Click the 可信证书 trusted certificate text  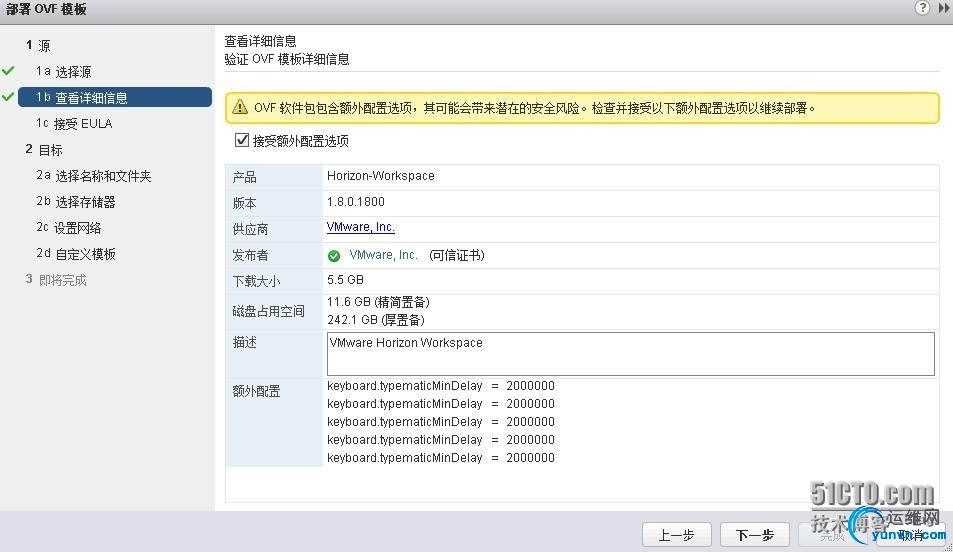457,255
